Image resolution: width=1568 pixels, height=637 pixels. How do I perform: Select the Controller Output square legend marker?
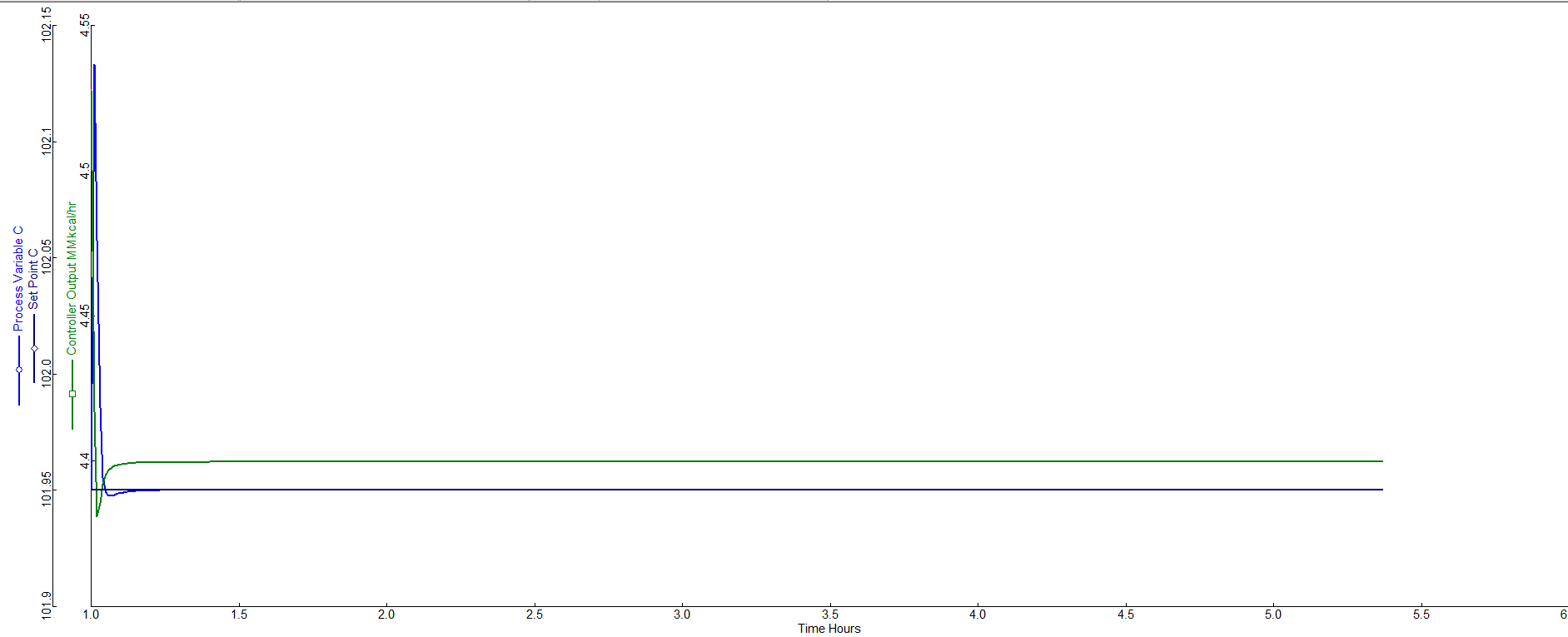tap(72, 394)
